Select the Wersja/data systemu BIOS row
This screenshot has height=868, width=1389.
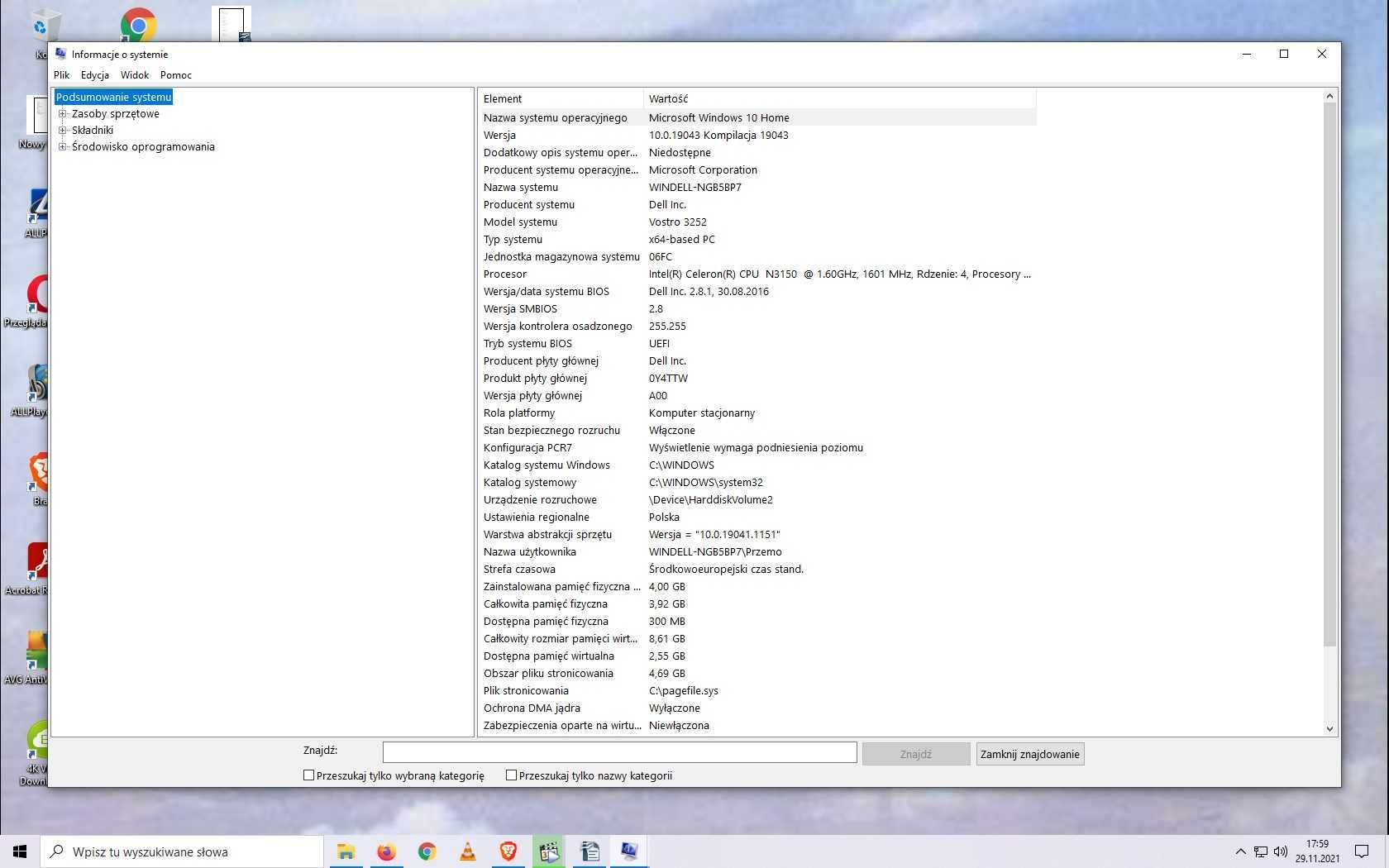point(757,292)
